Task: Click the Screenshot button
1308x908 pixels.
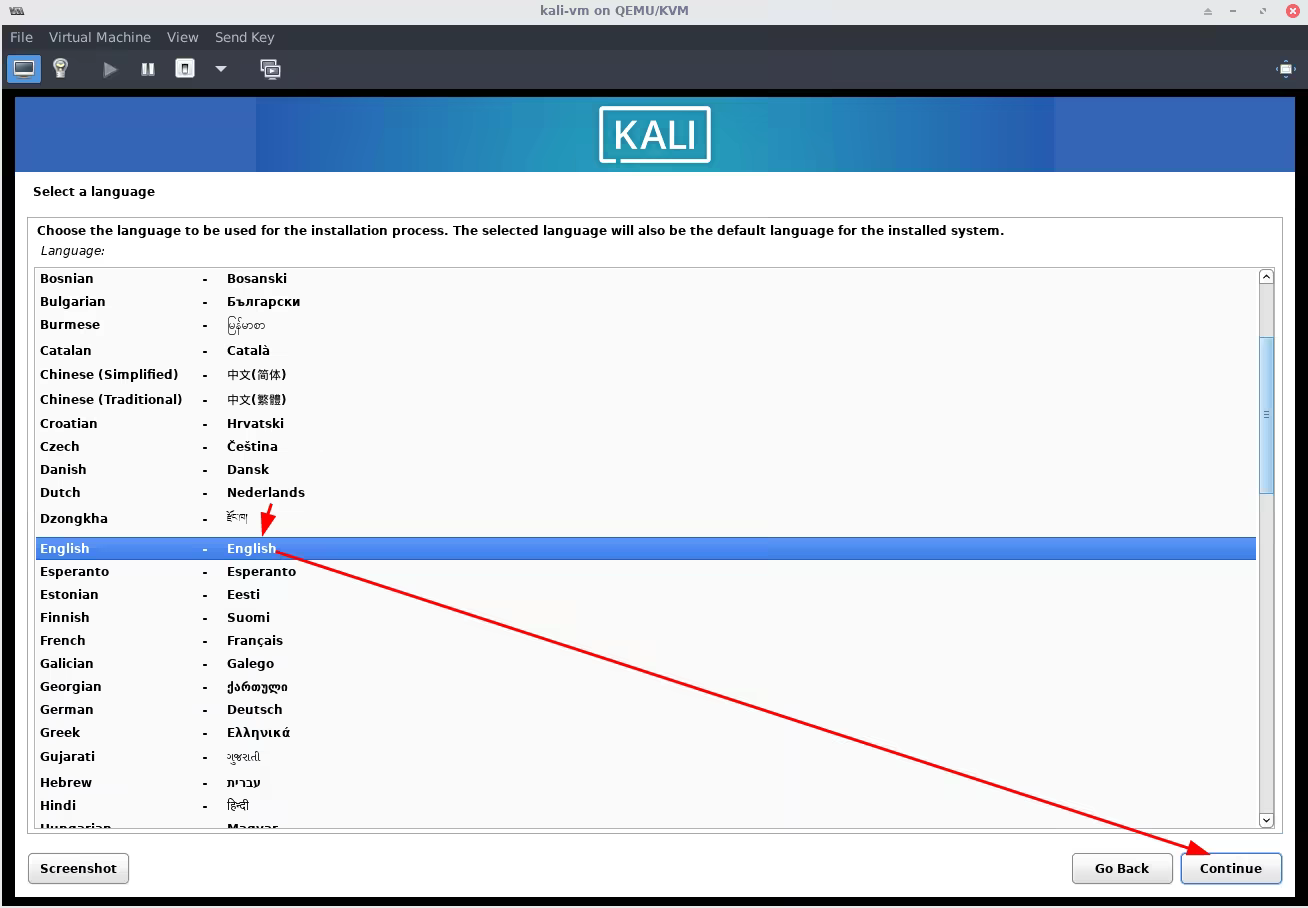Action: (x=78, y=868)
